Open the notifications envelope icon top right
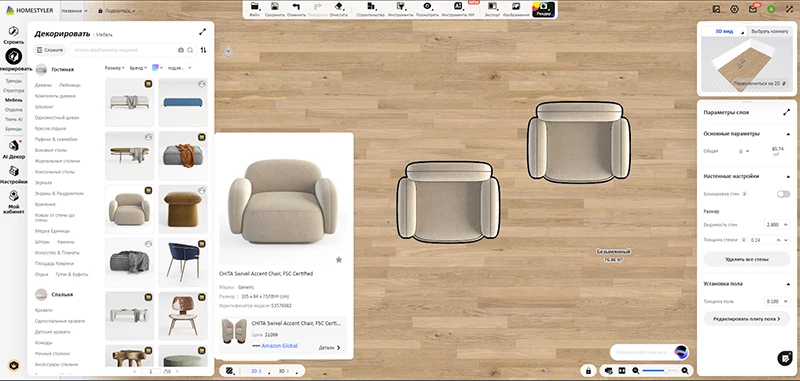 [x=753, y=9]
